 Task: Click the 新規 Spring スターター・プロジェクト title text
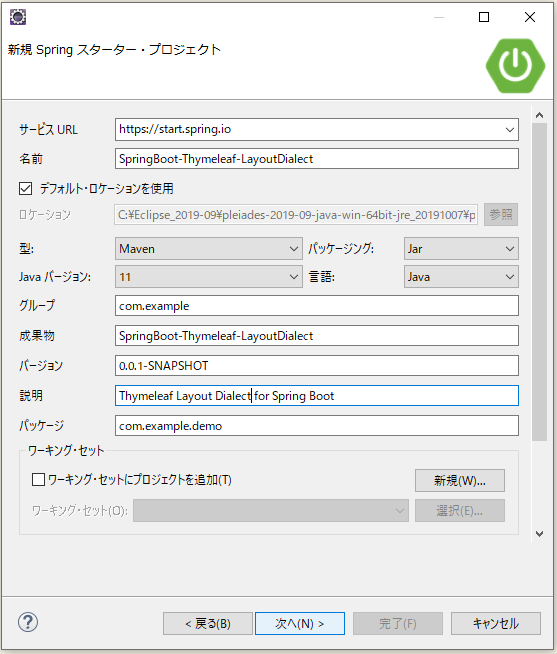click(x=114, y=50)
